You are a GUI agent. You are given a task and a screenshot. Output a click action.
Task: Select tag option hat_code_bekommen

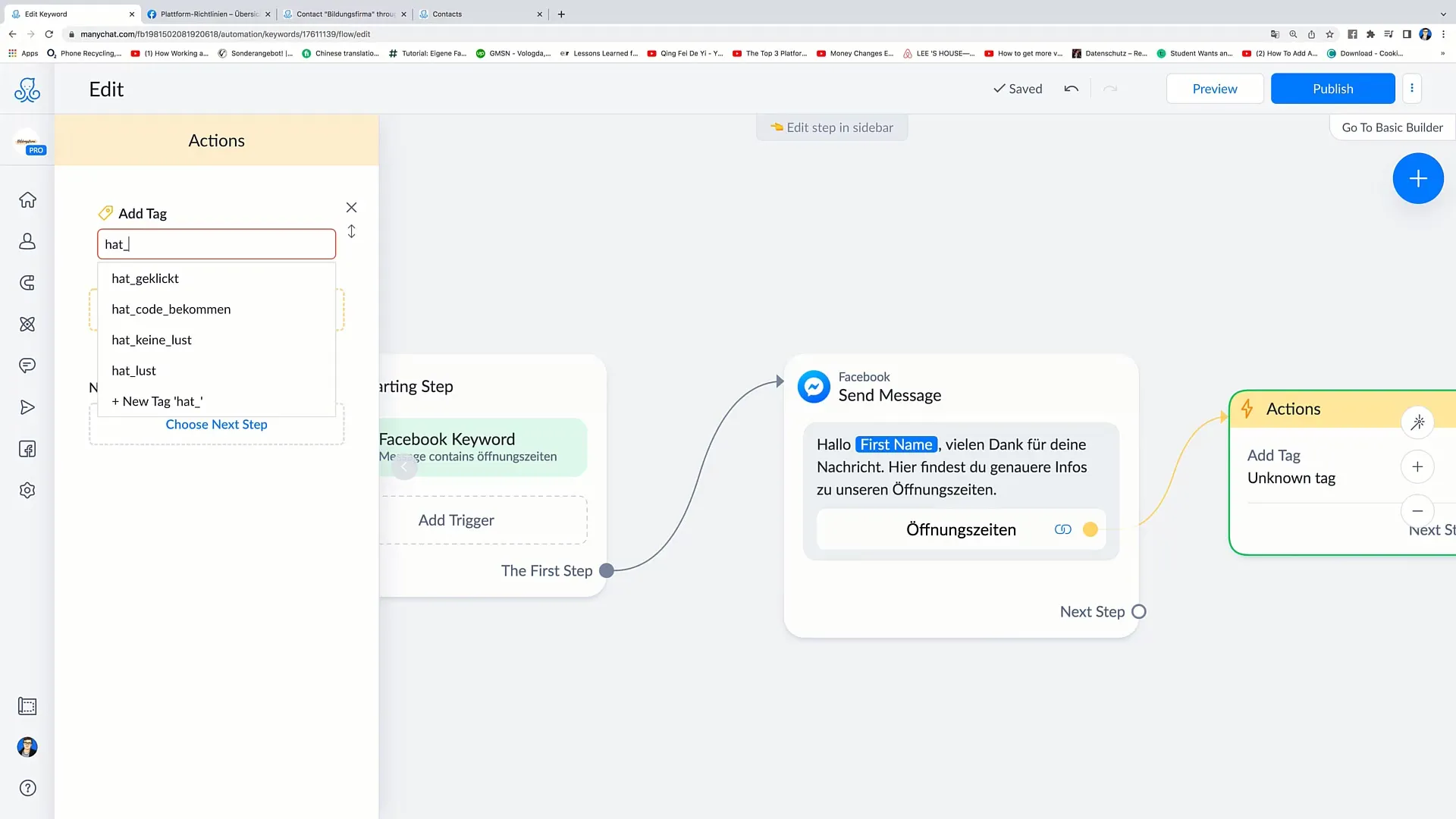171,309
